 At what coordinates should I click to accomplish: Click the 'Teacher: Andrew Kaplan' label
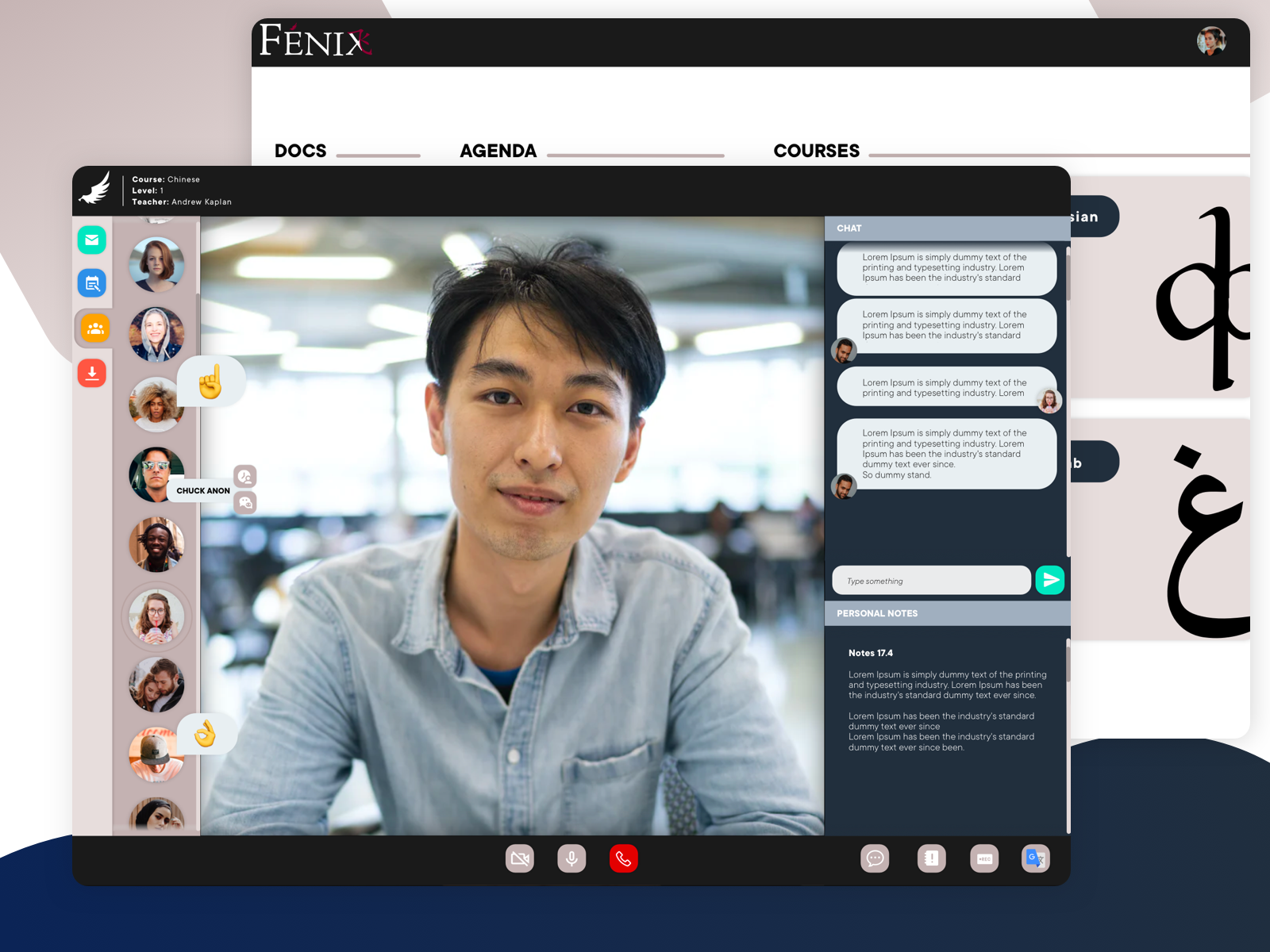point(182,202)
